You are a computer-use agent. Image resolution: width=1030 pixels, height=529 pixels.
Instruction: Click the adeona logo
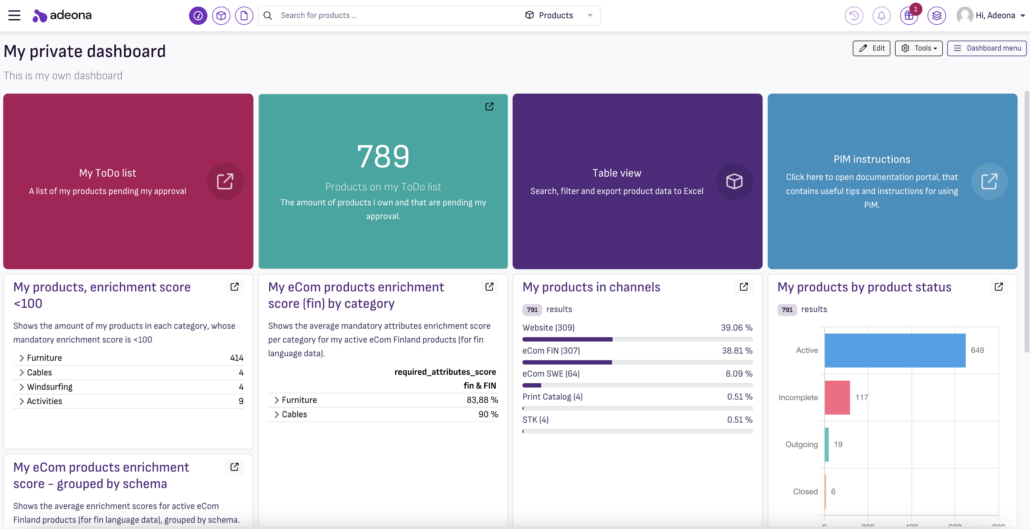coord(62,15)
